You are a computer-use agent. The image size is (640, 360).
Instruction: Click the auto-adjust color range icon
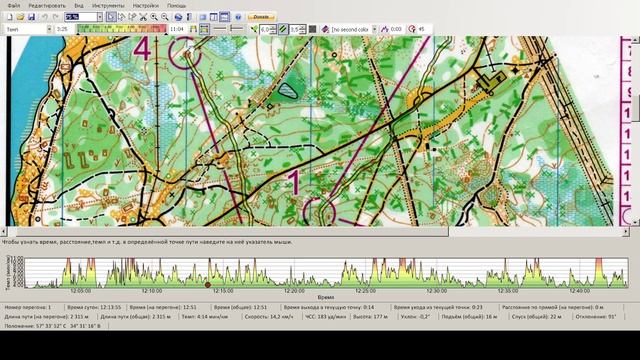[193, 29]
